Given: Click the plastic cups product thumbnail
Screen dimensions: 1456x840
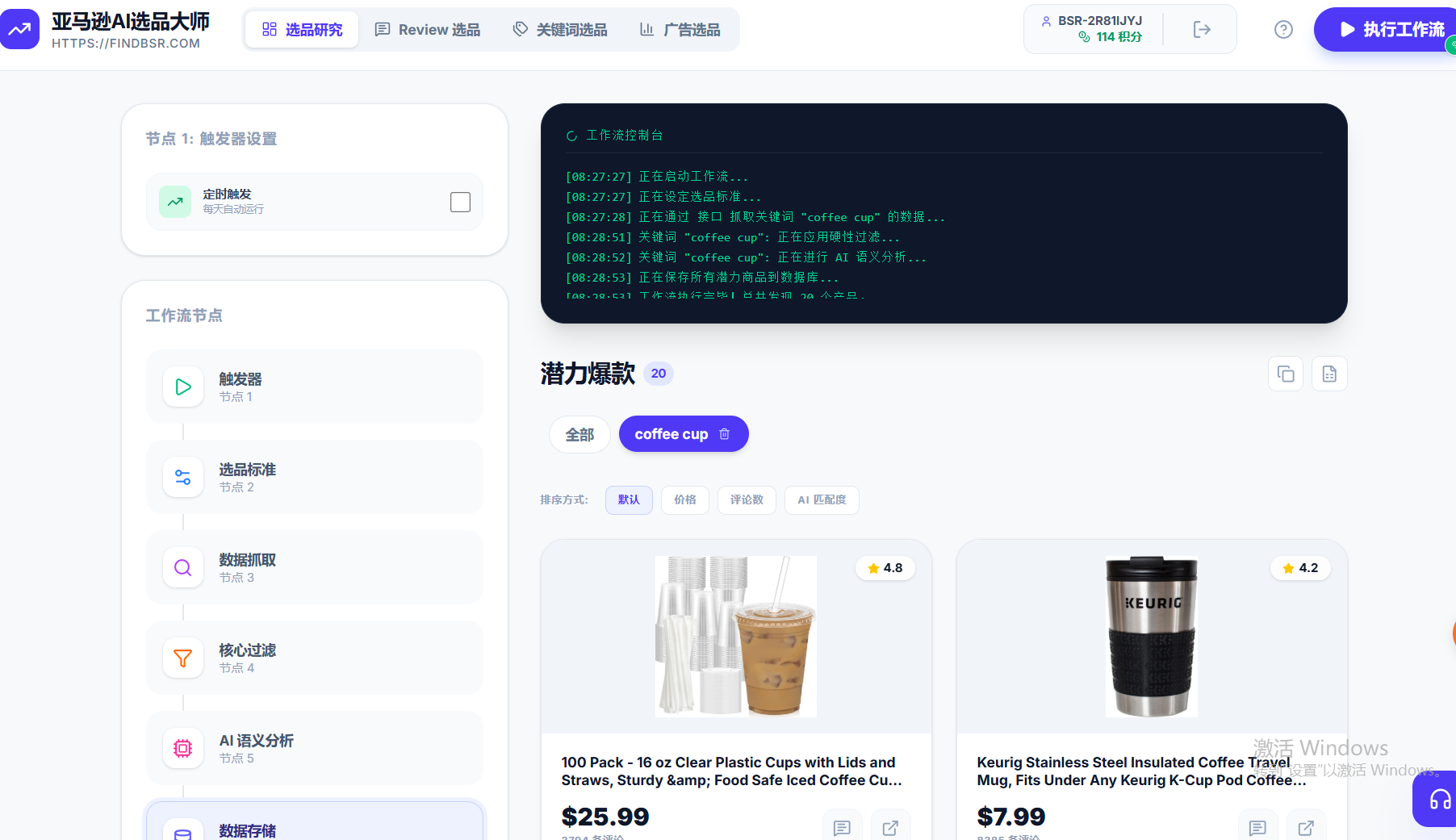Looking at the screenshot, I should click(x=735, y=637).
